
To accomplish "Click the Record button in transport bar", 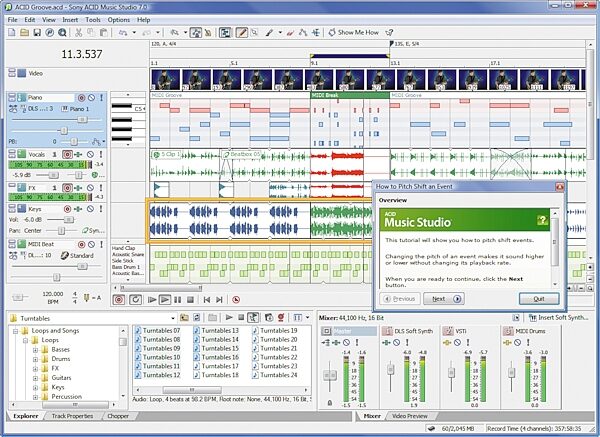I will 119,300.
